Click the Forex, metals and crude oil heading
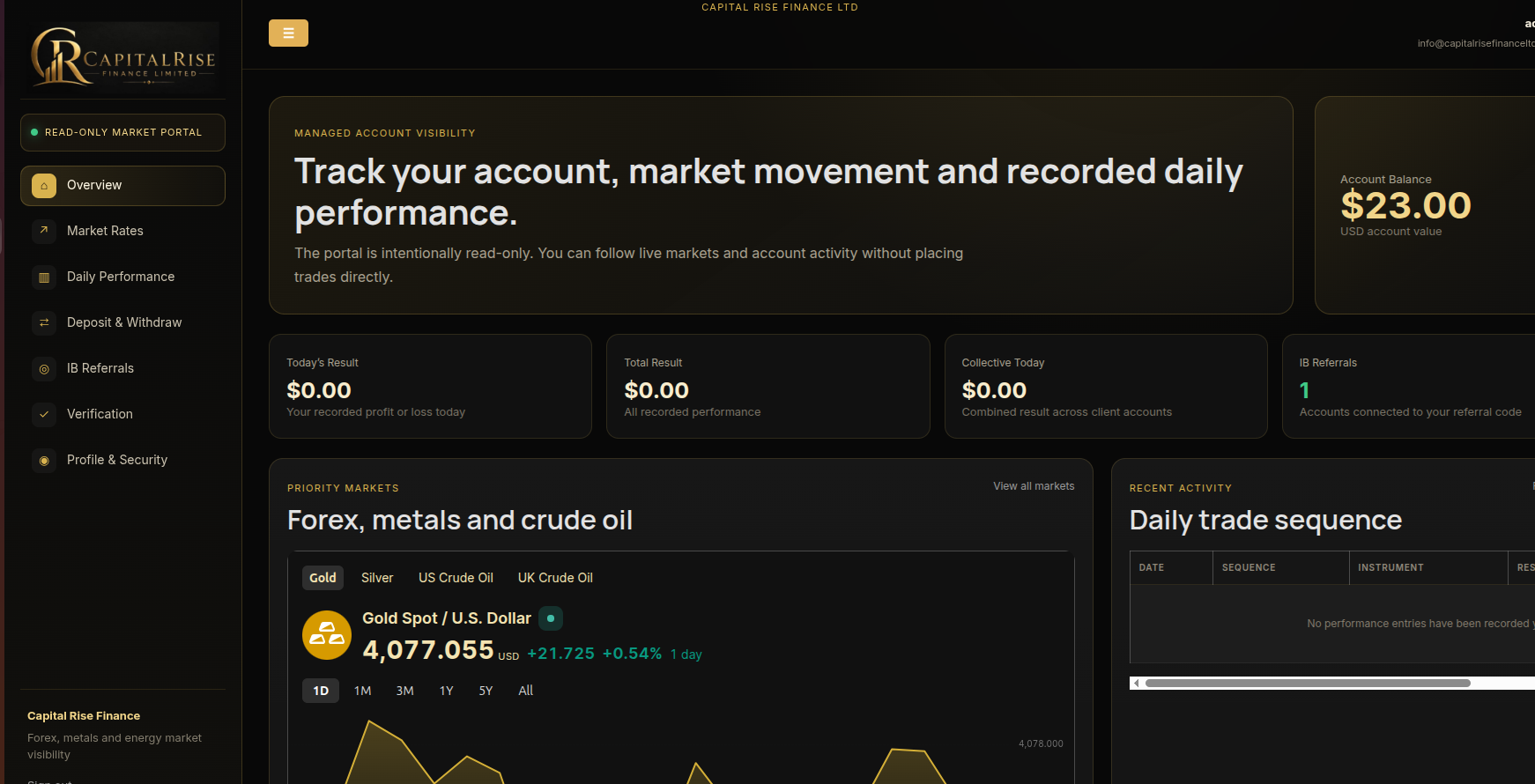1535x784 pixels. click(x=460, y=520)
